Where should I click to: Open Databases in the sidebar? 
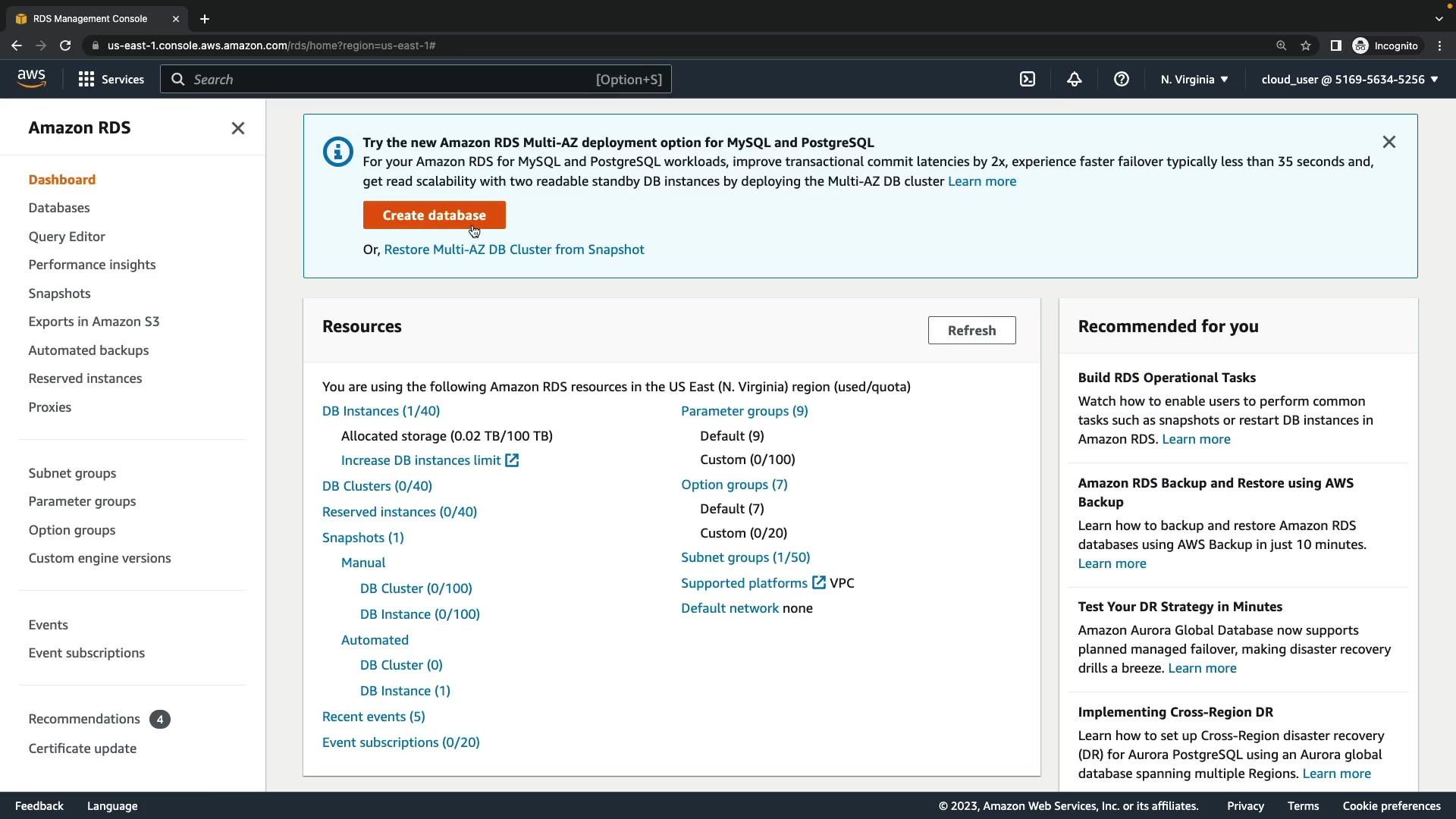point(59,208)
